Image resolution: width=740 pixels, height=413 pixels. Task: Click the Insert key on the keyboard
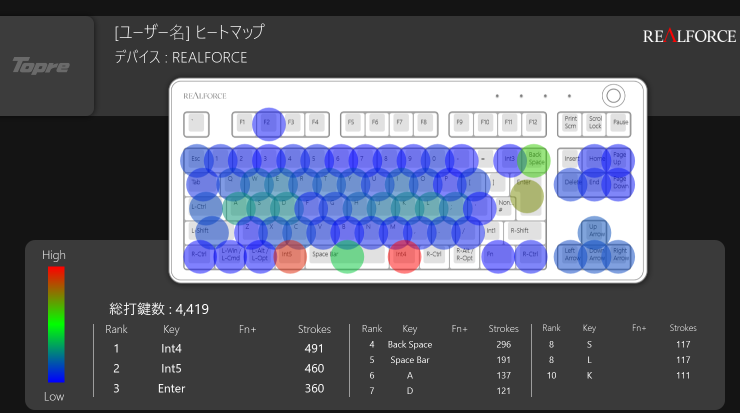570,160
